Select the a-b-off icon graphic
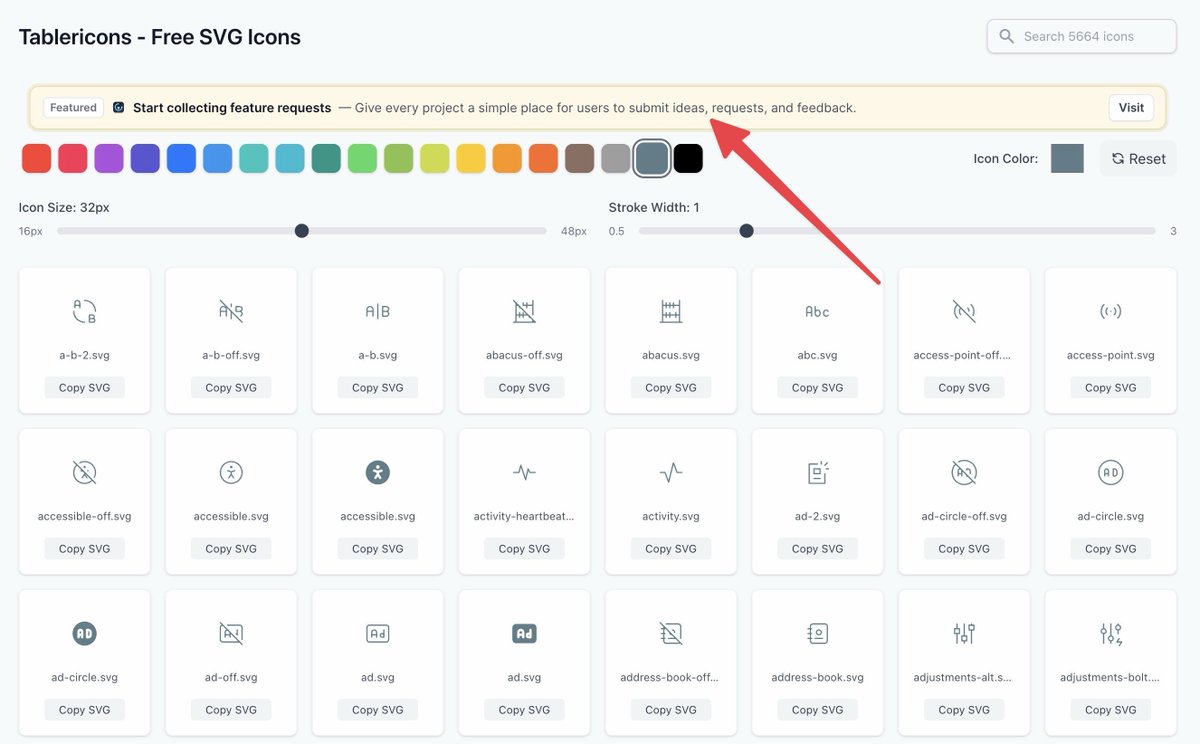The width and height of the screenshot is (1200, 744). (231, 311)
